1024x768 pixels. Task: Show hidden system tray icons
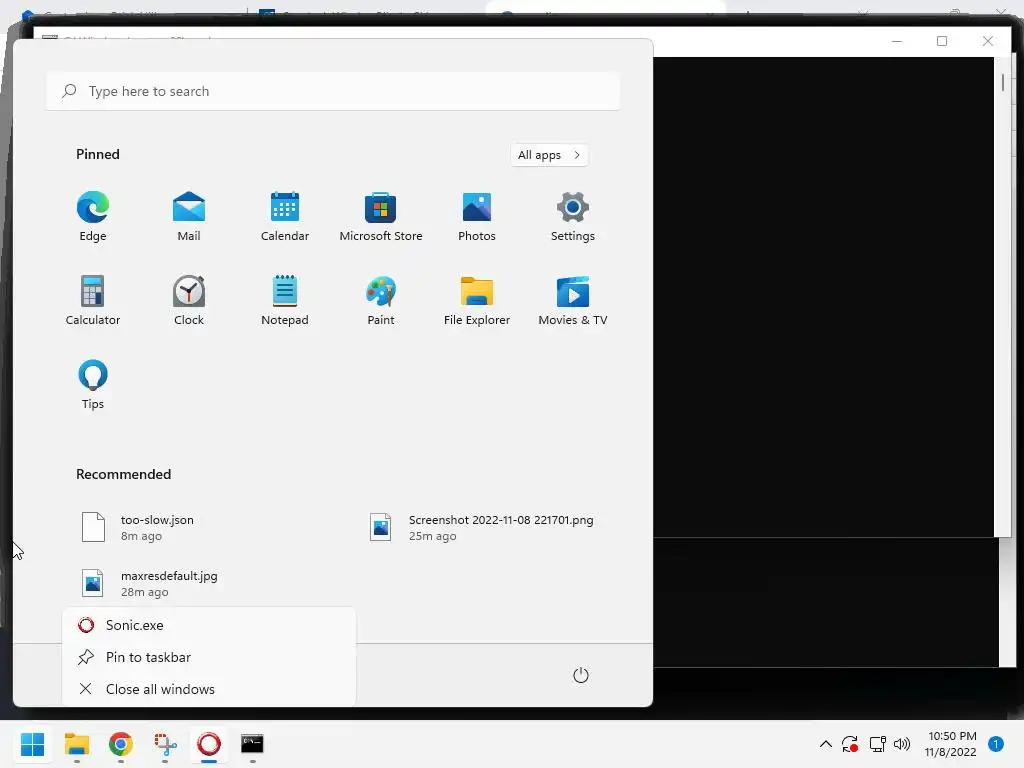point(825,744)
